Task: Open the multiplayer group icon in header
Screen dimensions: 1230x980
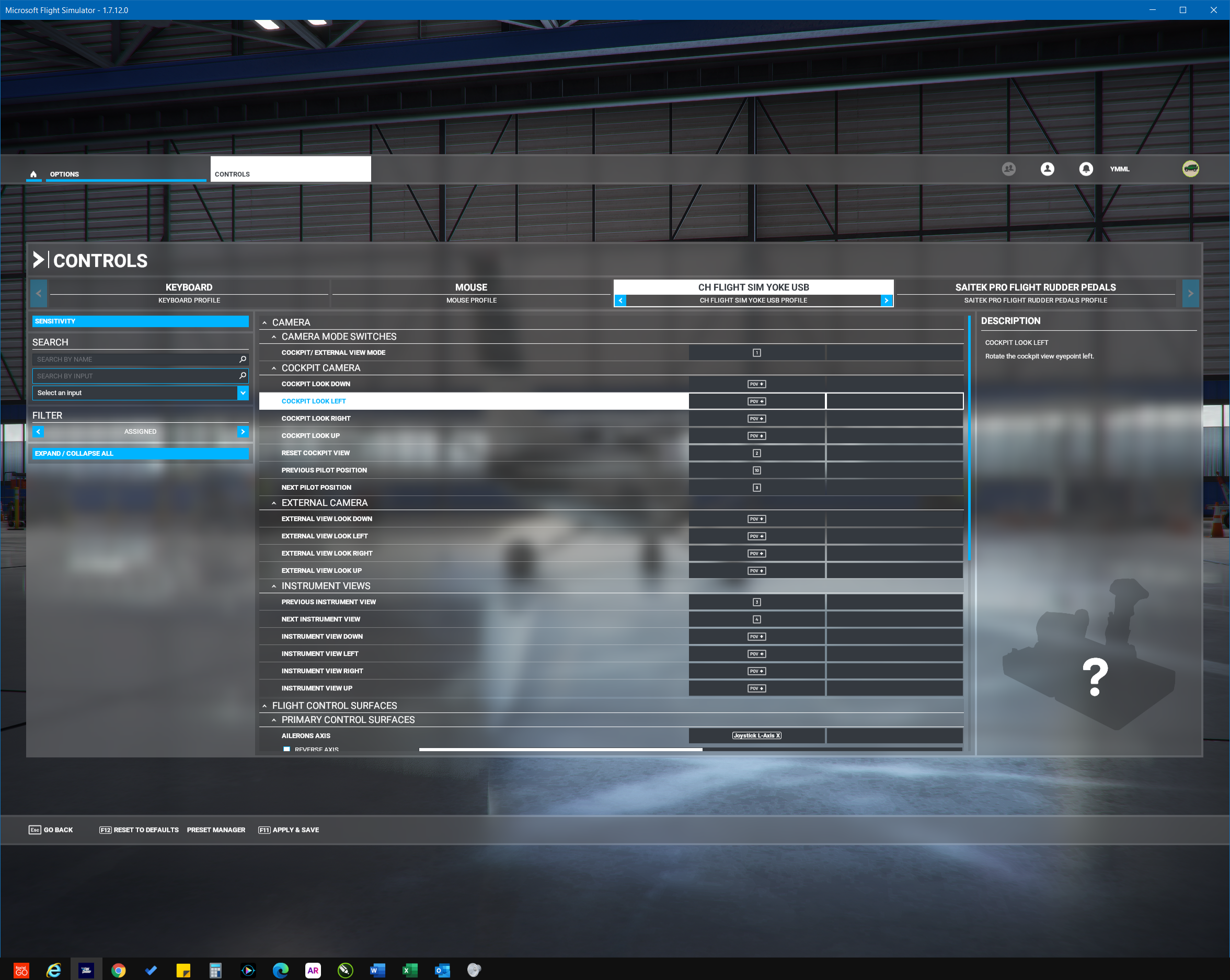Action: (x=1009, y=169)
